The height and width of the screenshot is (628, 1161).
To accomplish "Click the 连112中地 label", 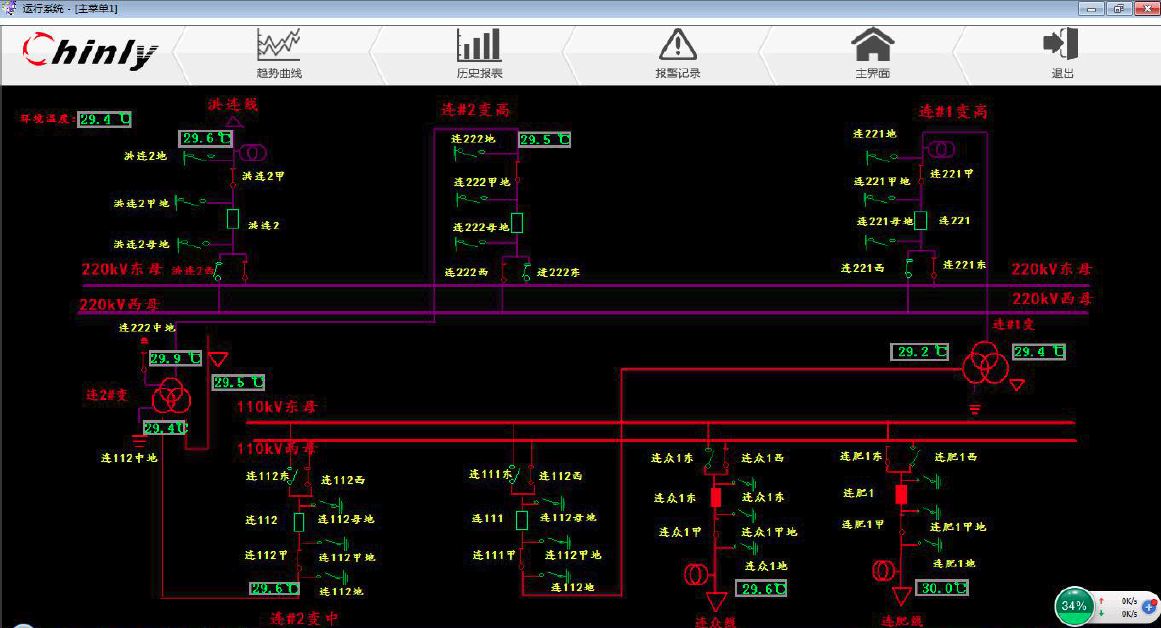I will 129,458.
